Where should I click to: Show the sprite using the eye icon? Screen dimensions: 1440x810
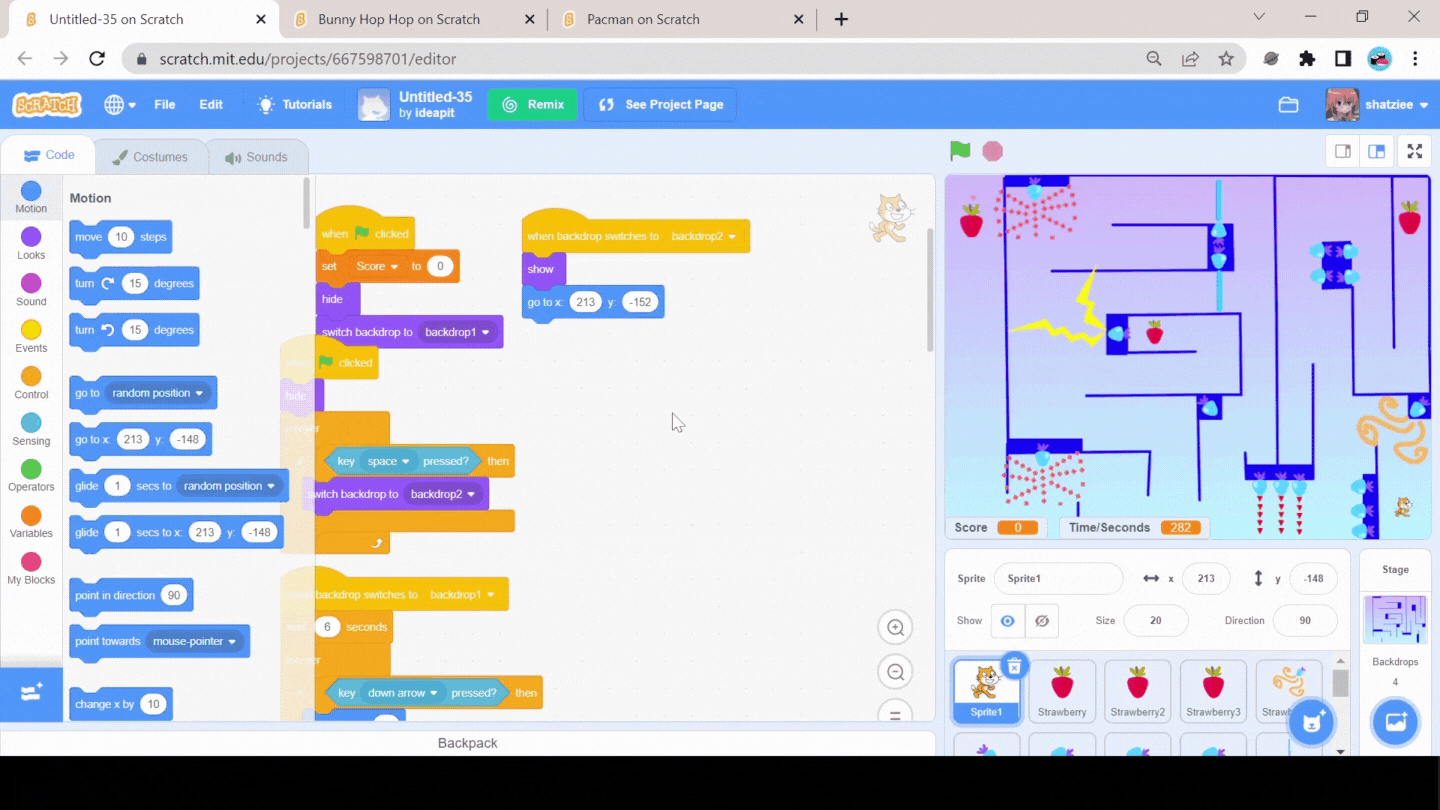pyautogui.click(x=1007, y=621)
